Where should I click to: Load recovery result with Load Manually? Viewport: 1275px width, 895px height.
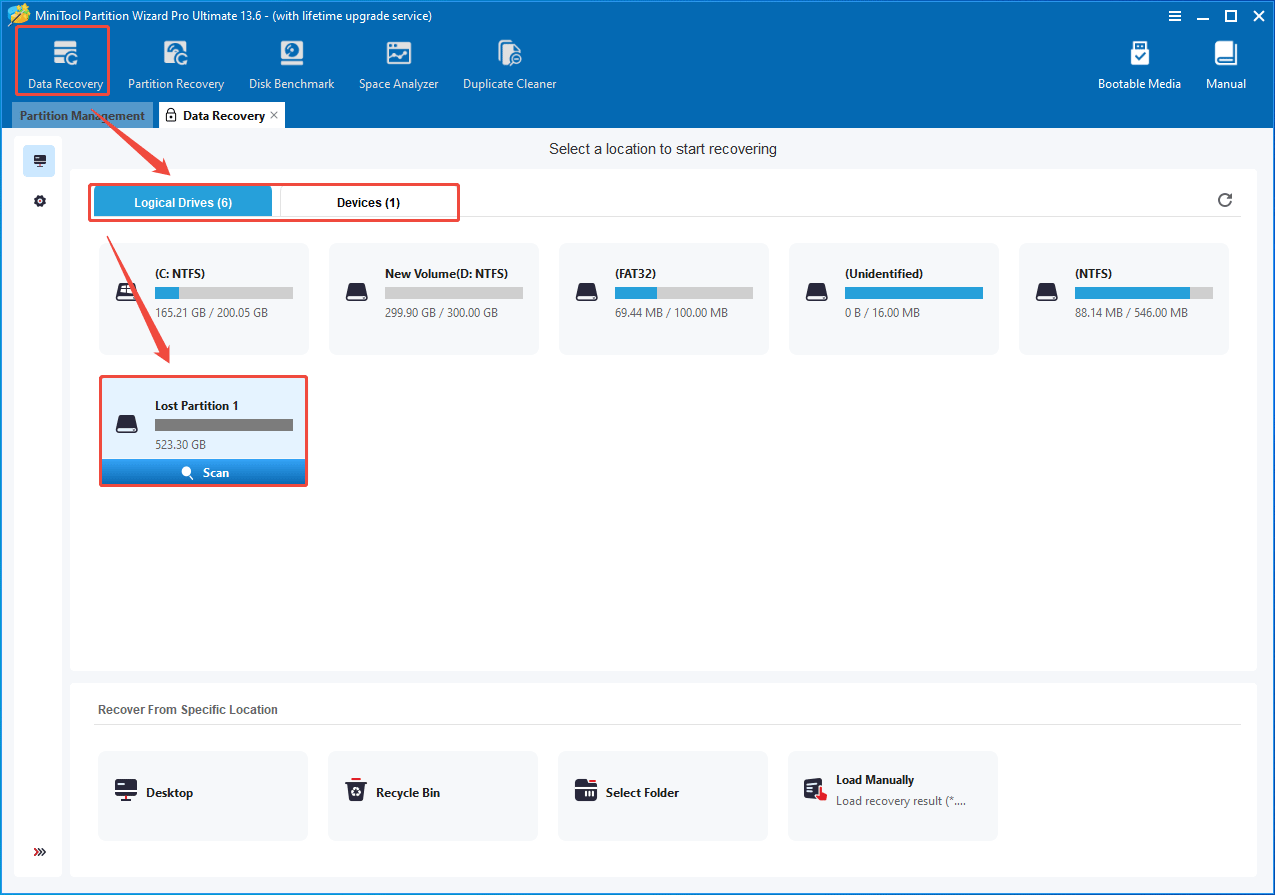[892, 793]
